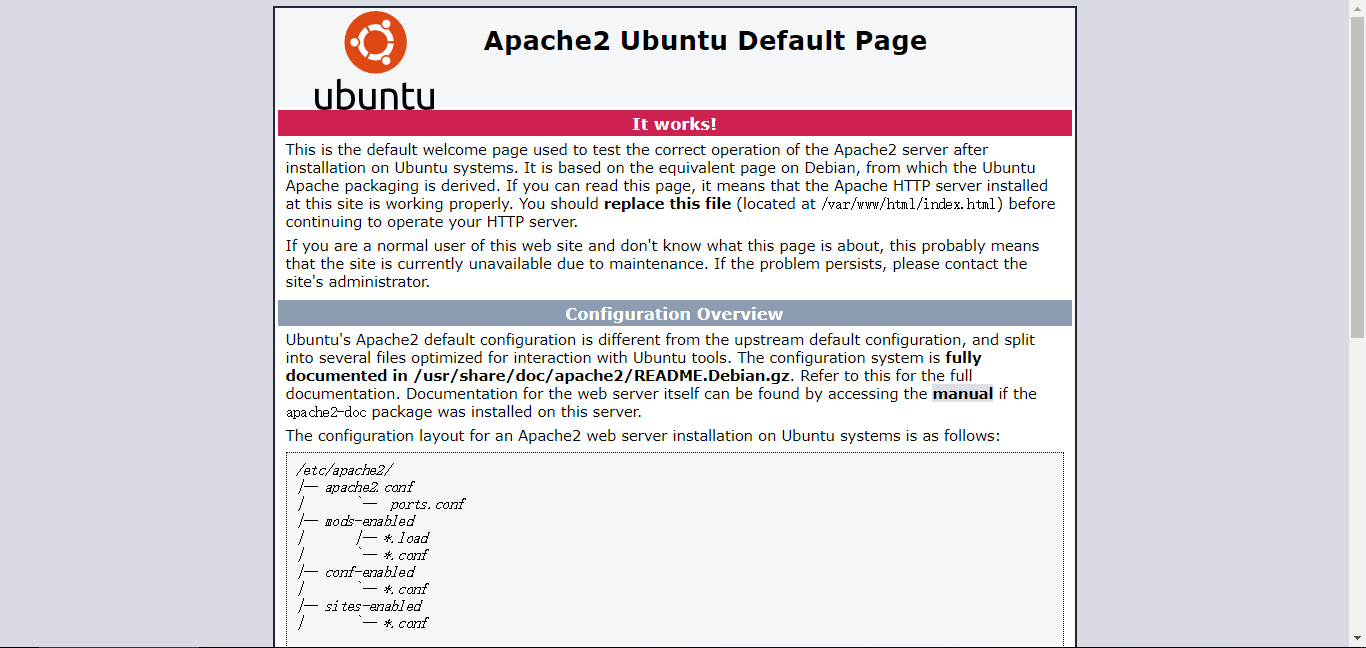Click the /var/www/html/index.html path text
1366x648 pixels.
tap(910, 204)
